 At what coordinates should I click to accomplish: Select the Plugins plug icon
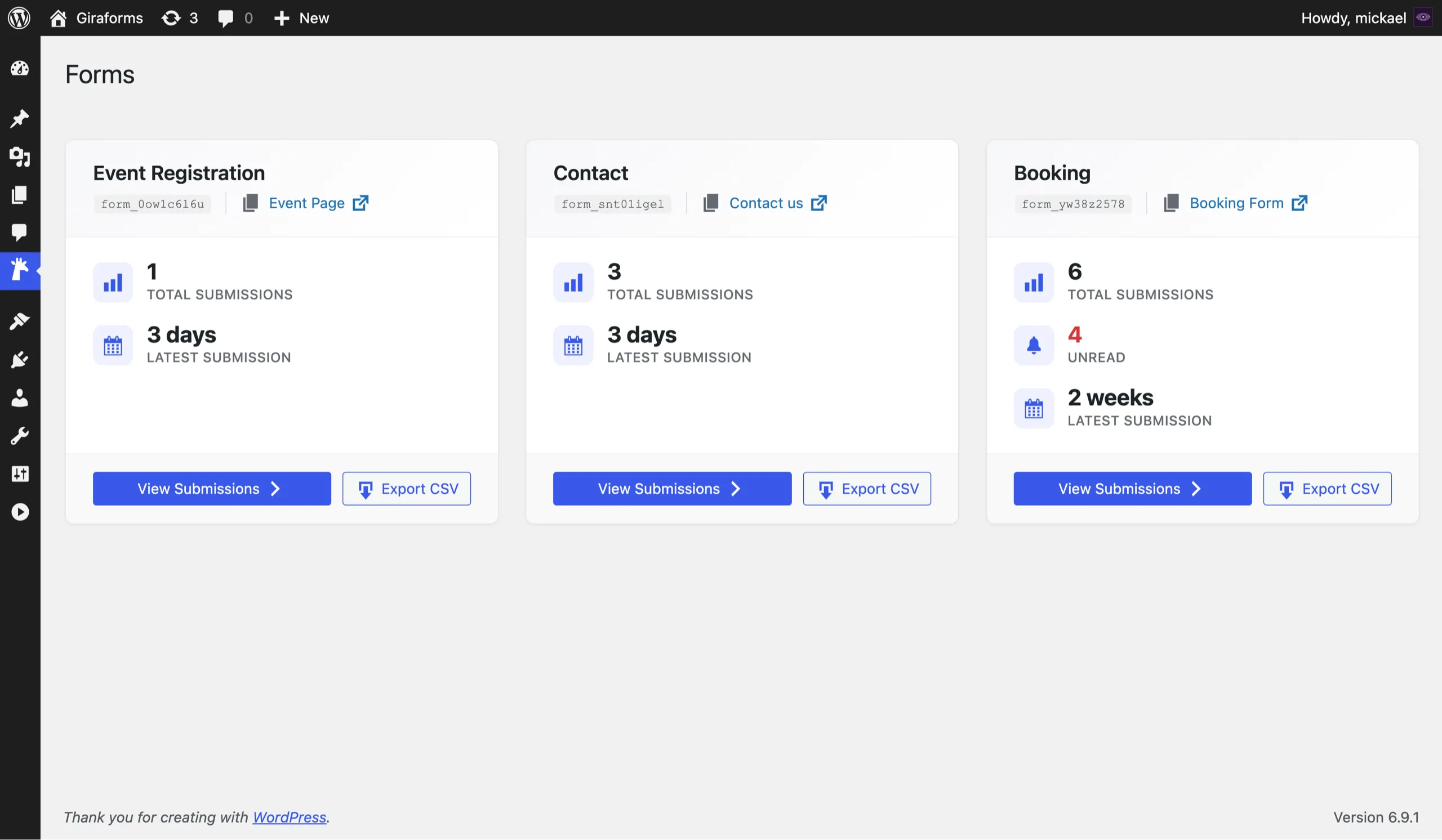(x=20, y=359)
